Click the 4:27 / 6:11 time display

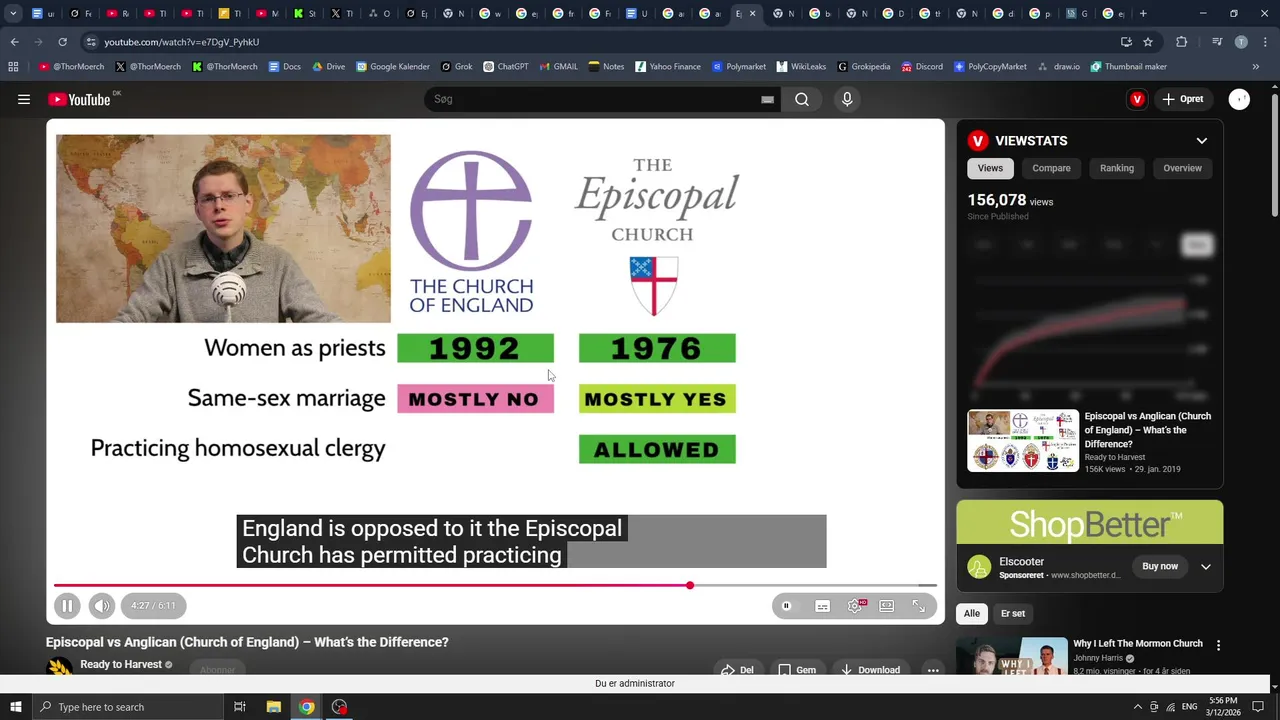153,605
